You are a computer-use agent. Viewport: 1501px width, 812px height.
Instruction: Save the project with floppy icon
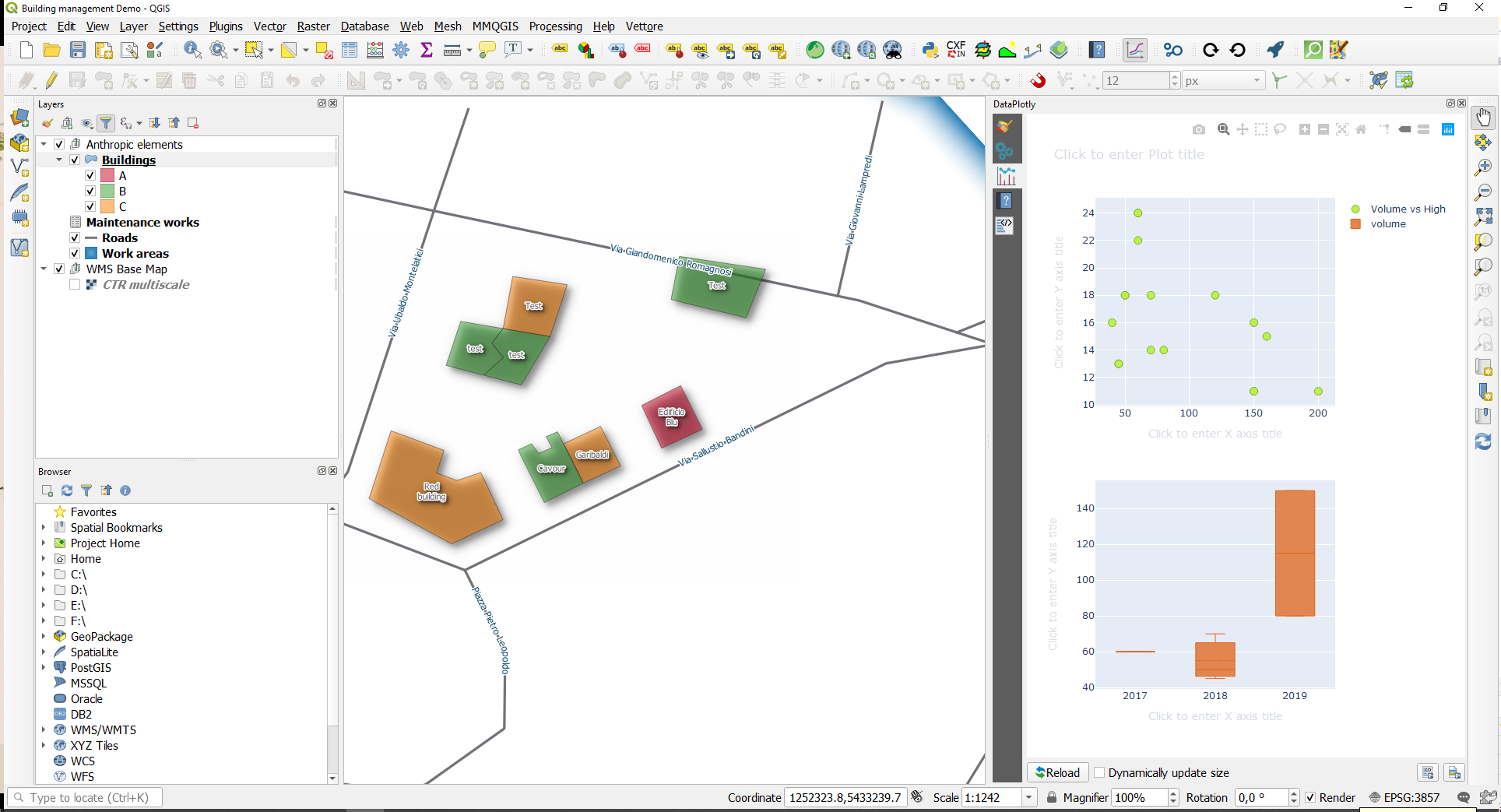pyautogui.click(x=77, y=51)
